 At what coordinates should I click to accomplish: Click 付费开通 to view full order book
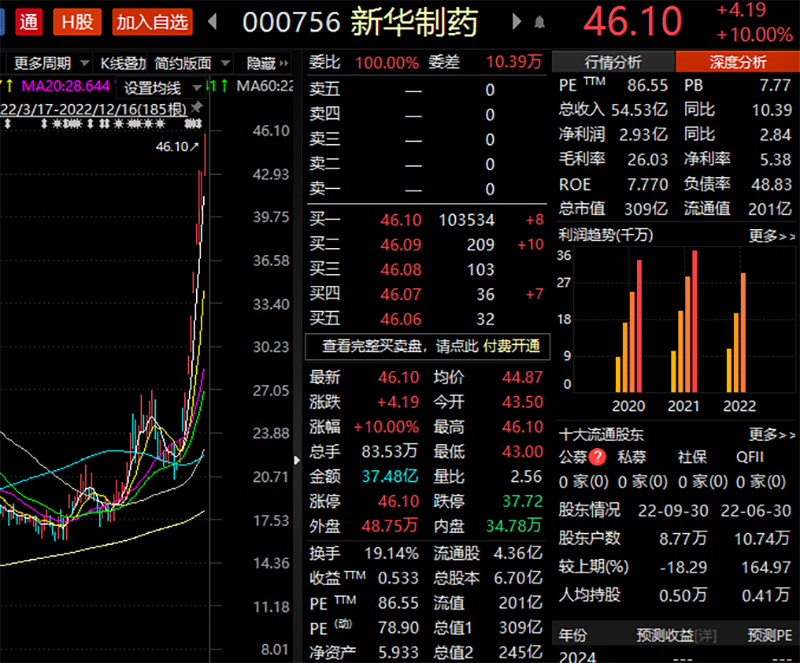pyautogui.click(x=511, y=346)
